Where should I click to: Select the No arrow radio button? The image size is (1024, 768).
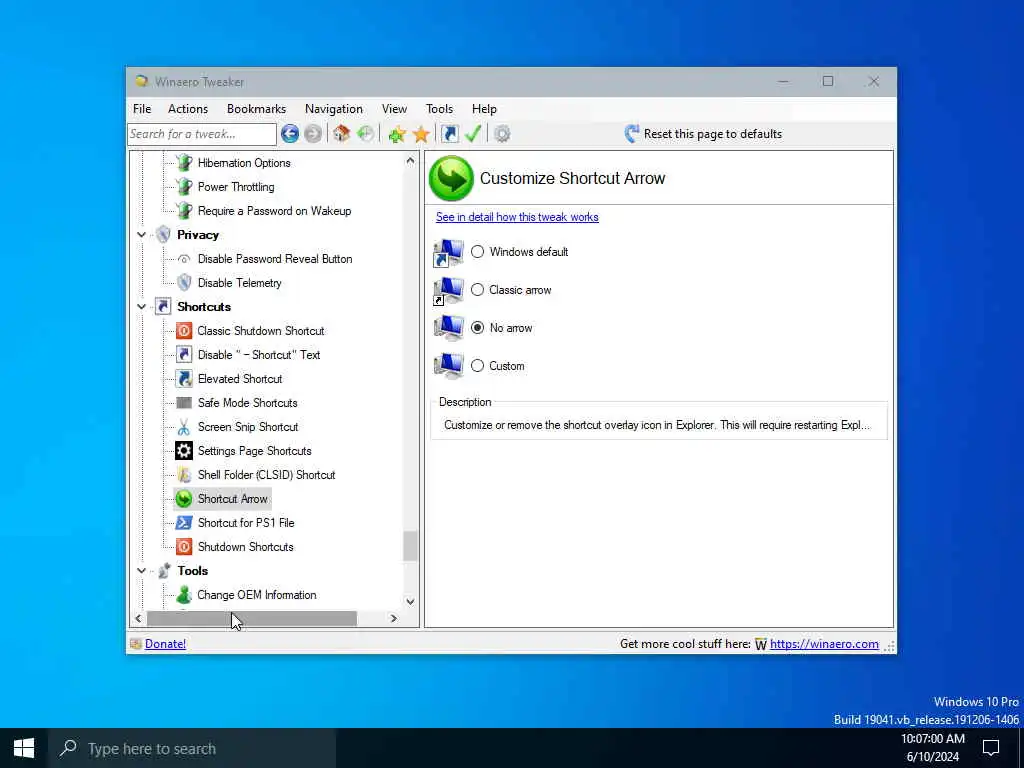pos(477,328)
